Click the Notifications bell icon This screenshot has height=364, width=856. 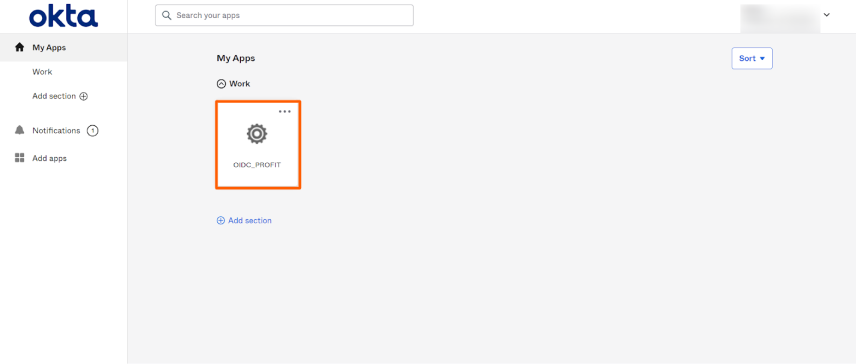coord(20,130)
